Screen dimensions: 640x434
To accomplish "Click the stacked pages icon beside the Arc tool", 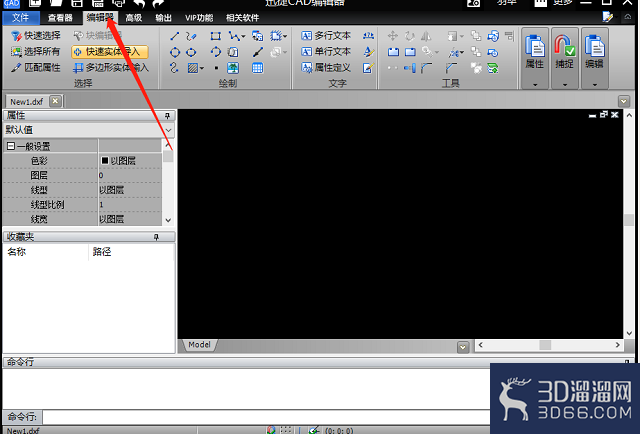I will click(233, 52).
